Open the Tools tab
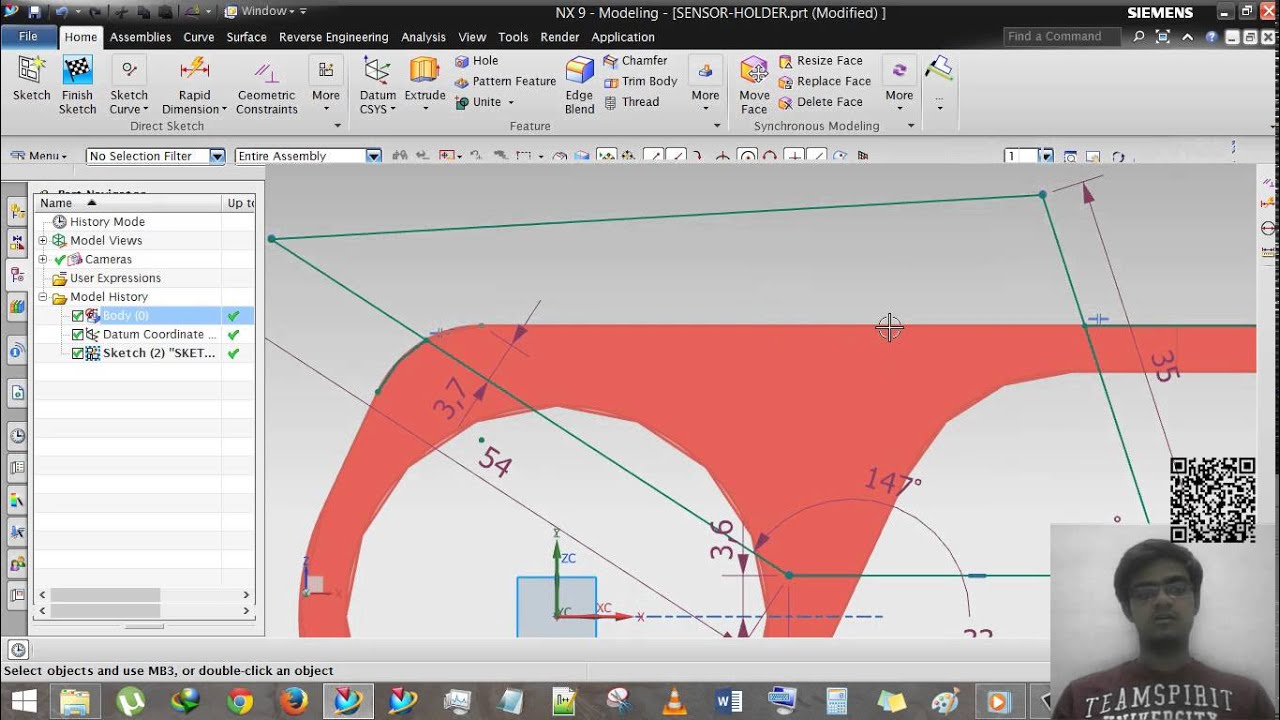 tap(513, 37)
